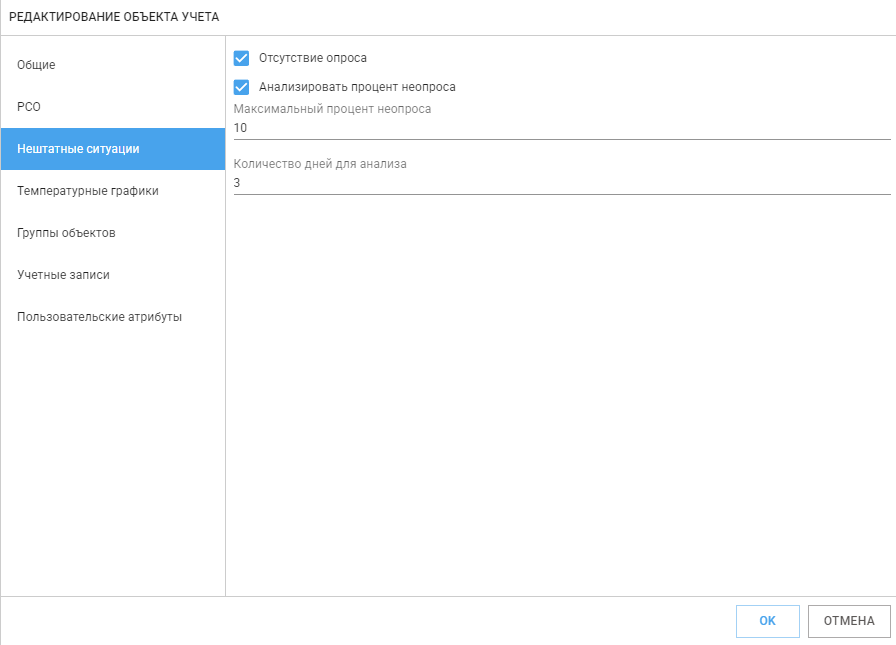Uncheck the Отсутствие опроса checkbox
This screenshot has height=645, width=896.
[241, 58]
